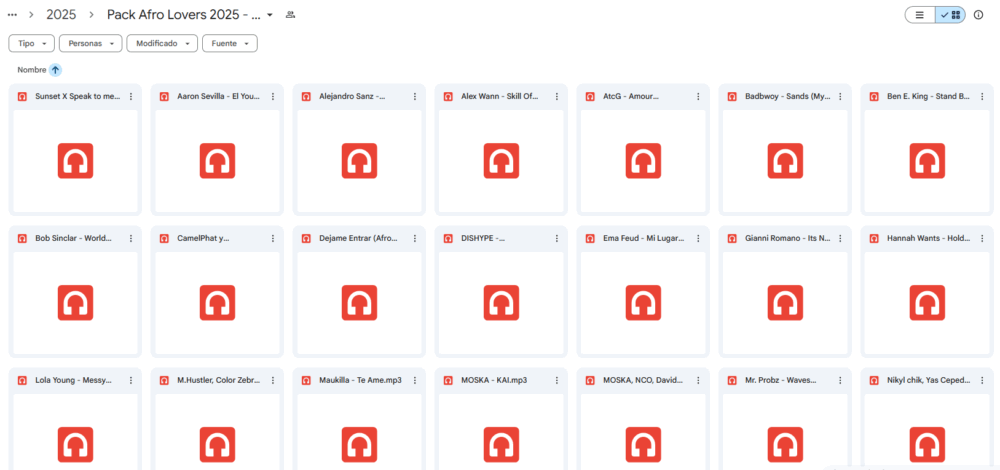Click file name Lola Young - Messy

tap(74, 380)
